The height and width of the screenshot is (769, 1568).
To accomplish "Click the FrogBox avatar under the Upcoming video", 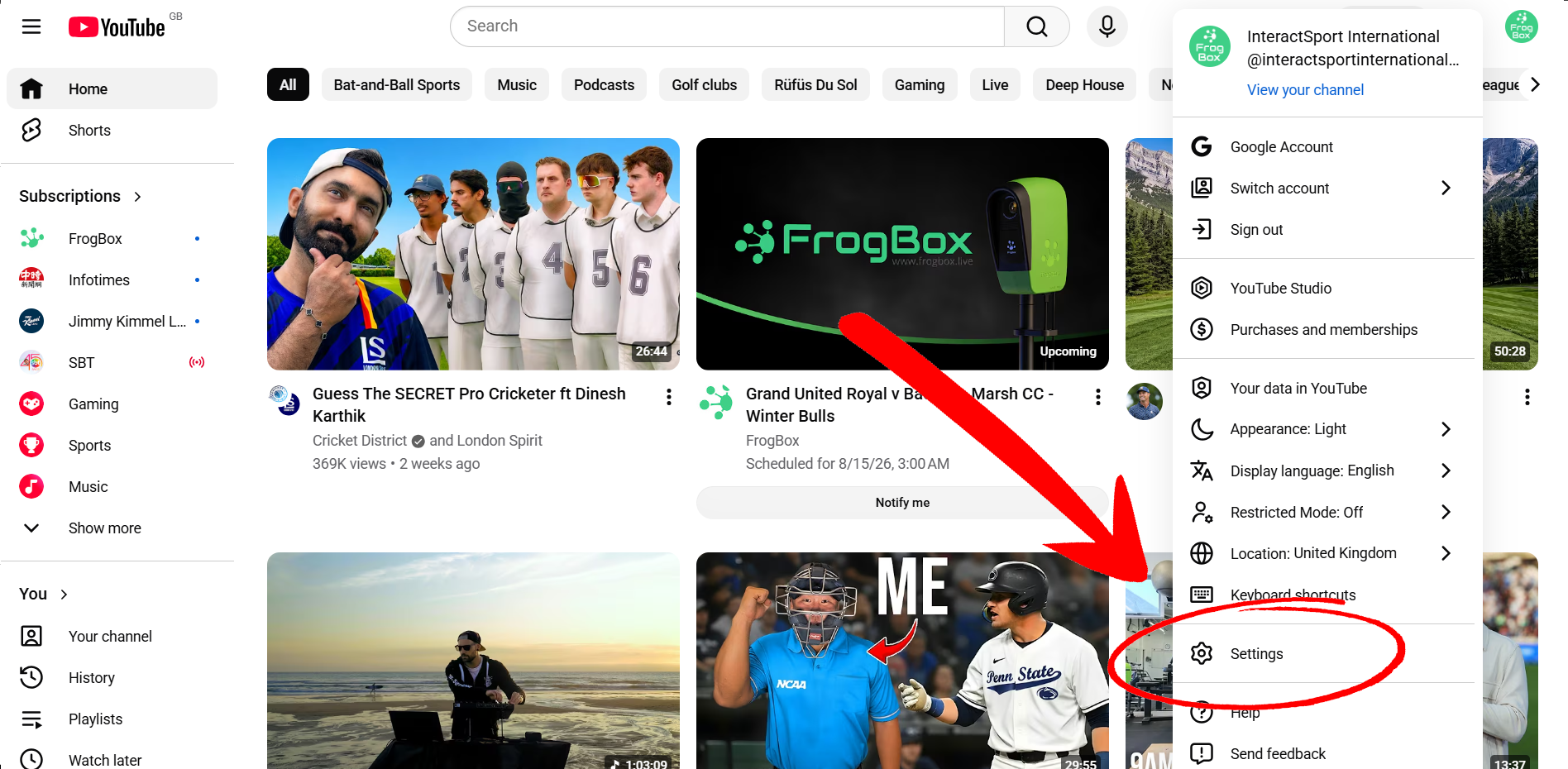I will [715, 401].
